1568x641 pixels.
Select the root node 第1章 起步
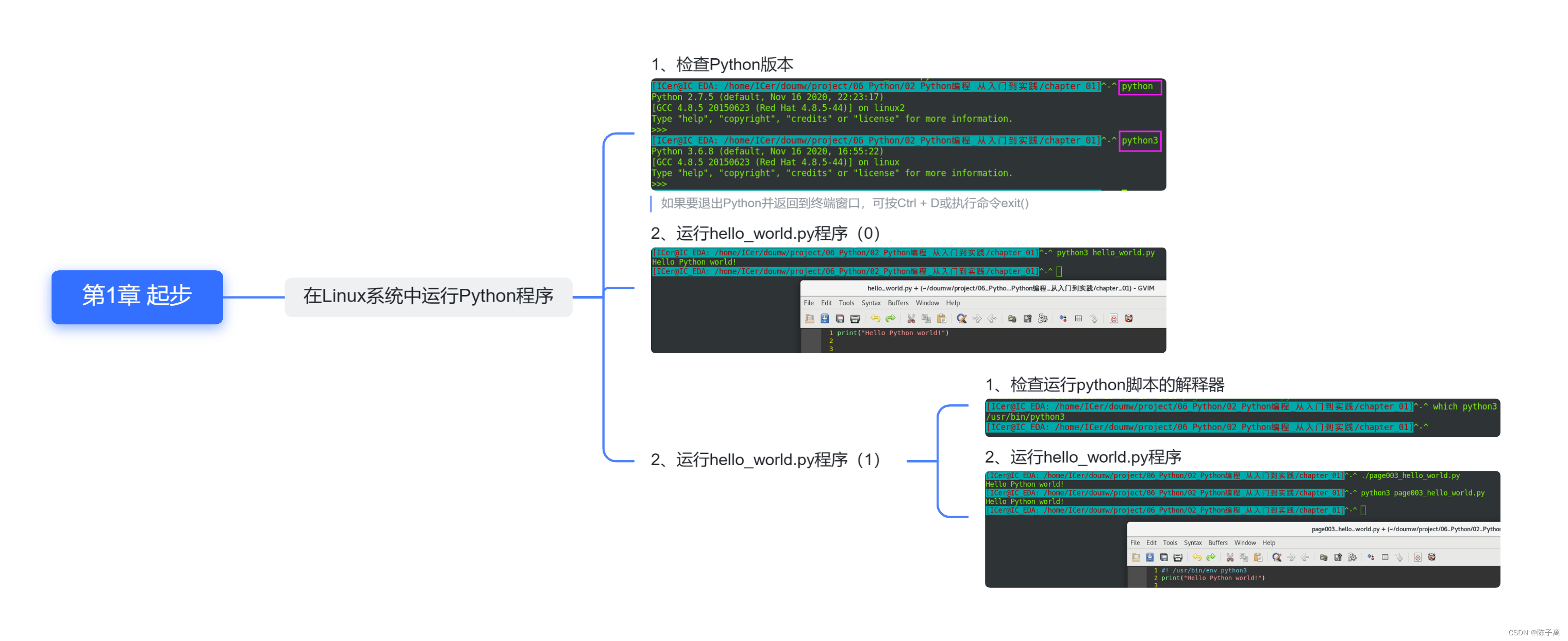[137, 297]
